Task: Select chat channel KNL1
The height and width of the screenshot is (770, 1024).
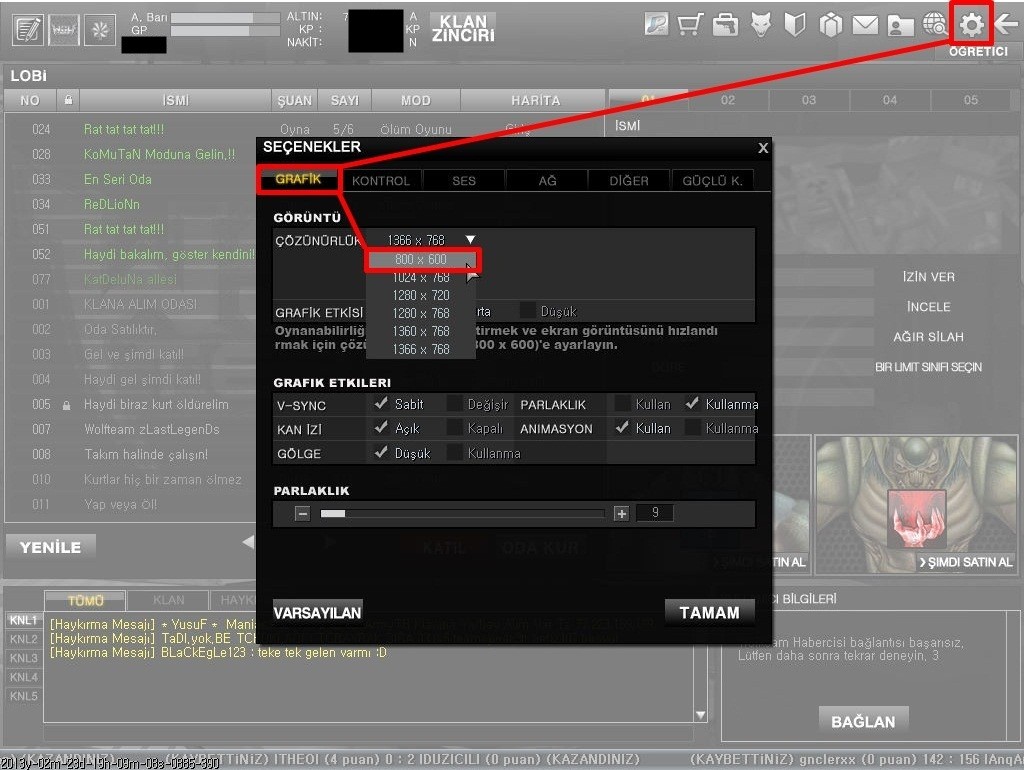Action: point(24,620)
